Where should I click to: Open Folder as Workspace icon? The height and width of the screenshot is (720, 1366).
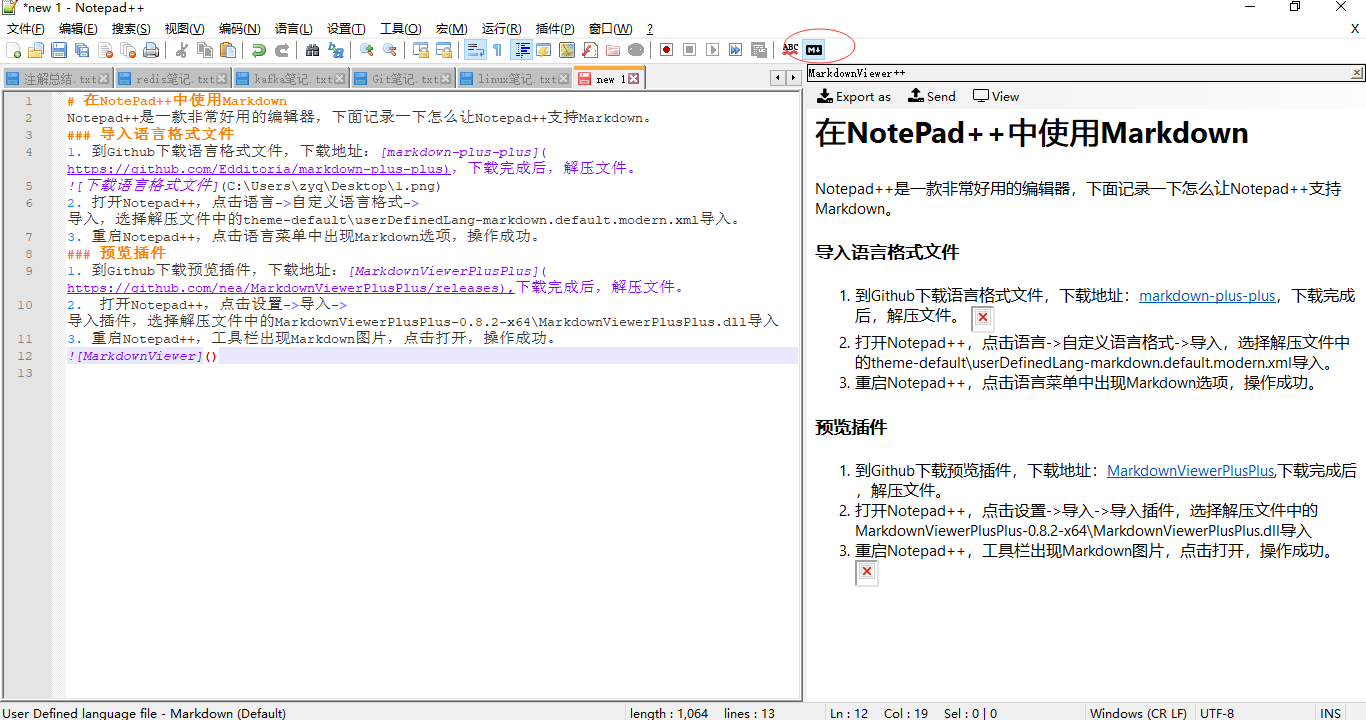click(612, 49)
